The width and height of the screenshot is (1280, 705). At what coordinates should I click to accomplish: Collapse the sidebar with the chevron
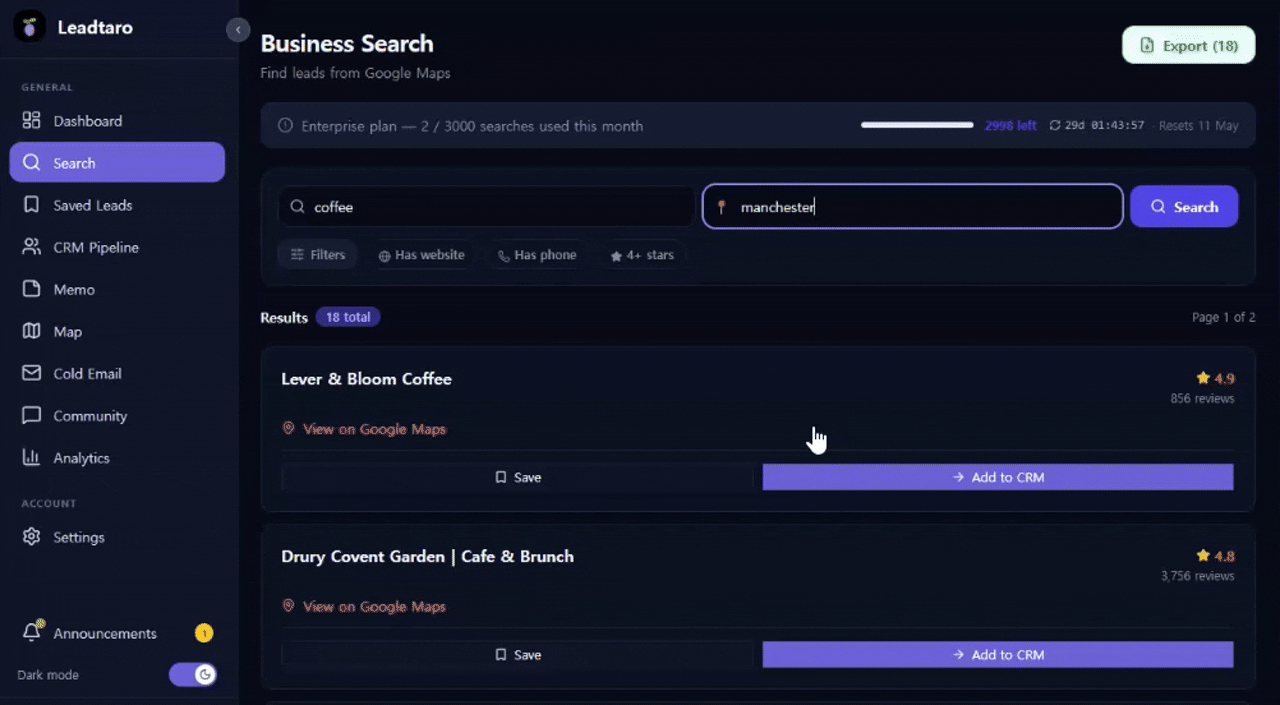click(237, 30)
